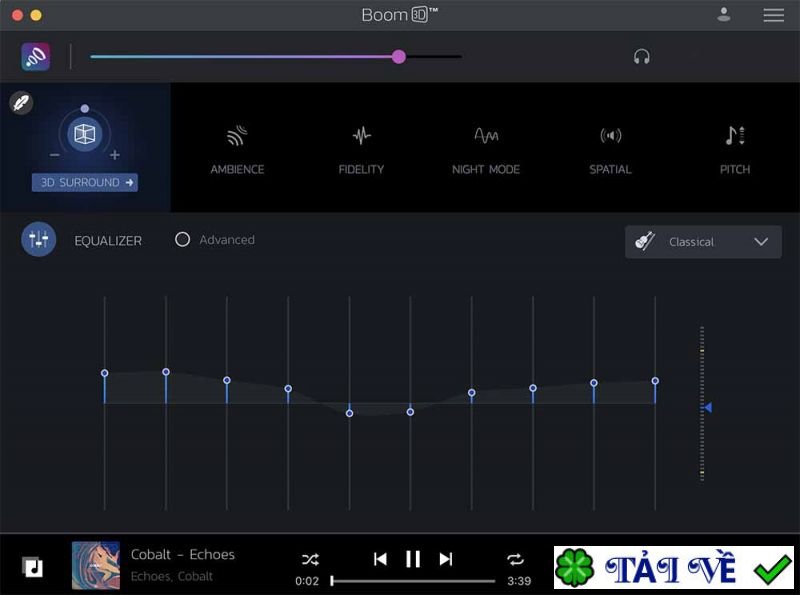Select the SPATIAL label
800x595 pixels.
coord(610,169)
